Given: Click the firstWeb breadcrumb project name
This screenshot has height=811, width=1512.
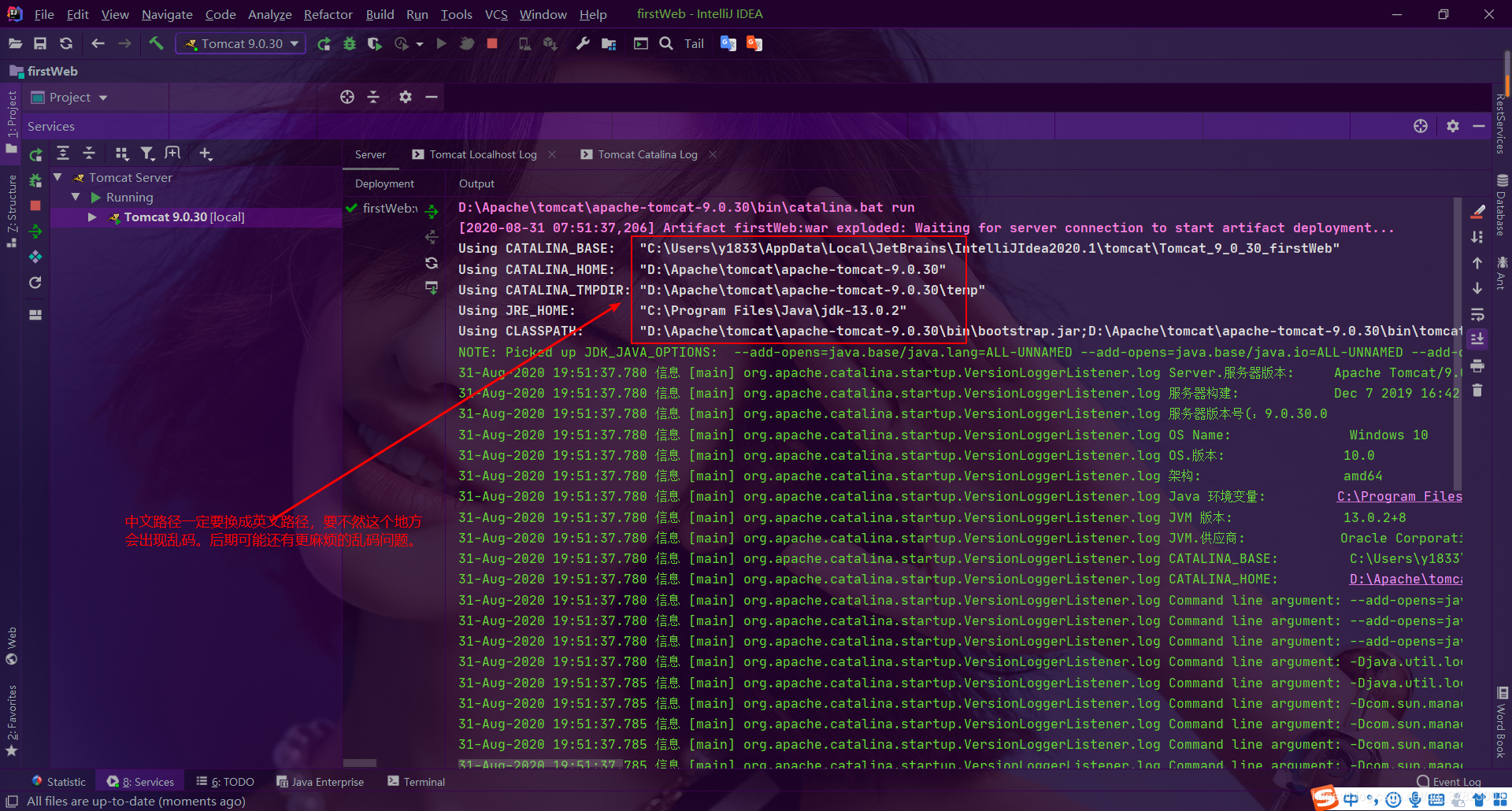Looking at the screenshot, I should pos(52,72).
